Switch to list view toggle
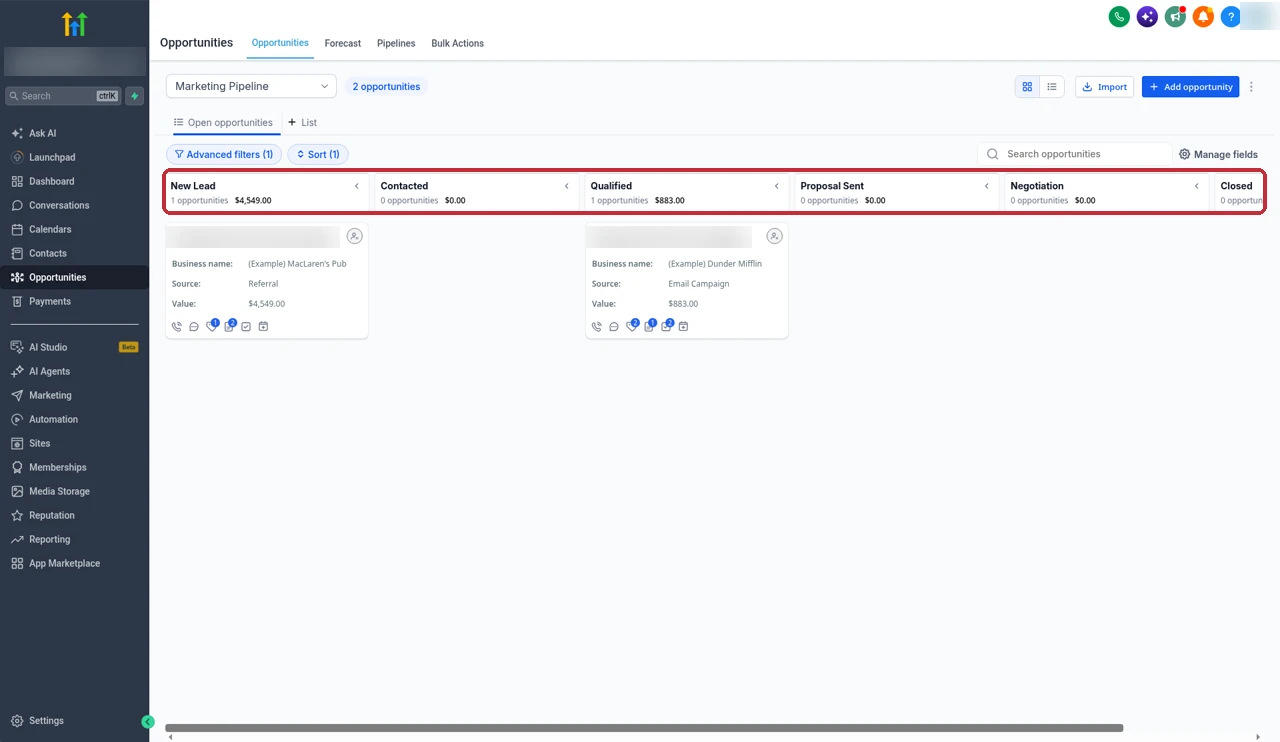The image size is (1280, 742). click(1052, 87)
